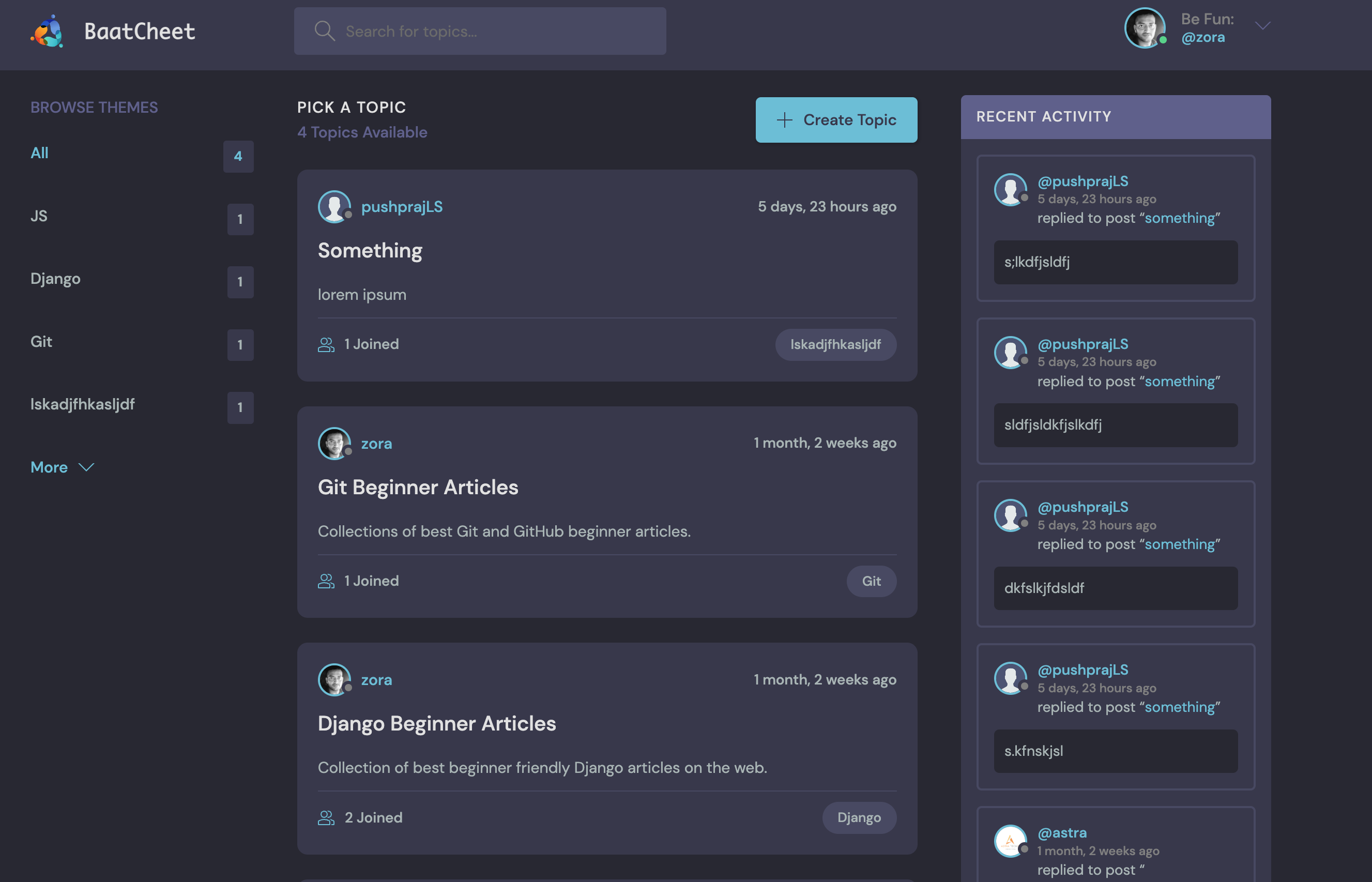Open "something" post link above s.kfnskjsl

coord(1180,707)
